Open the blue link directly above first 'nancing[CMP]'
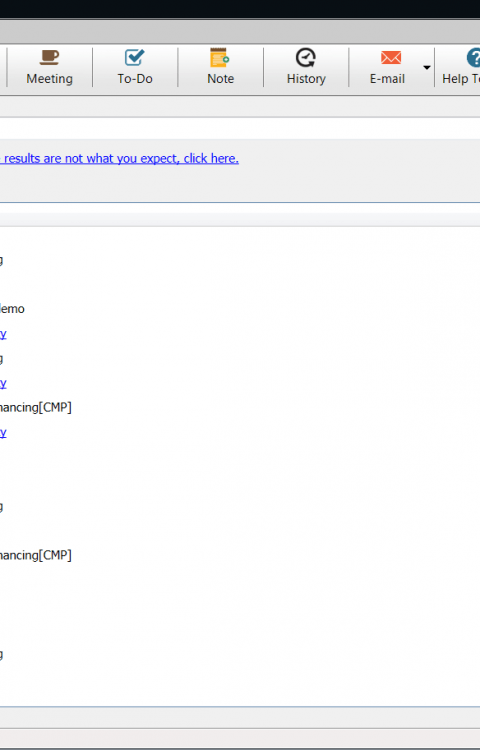This screenshot has height=750, width=480. (3, 383)
